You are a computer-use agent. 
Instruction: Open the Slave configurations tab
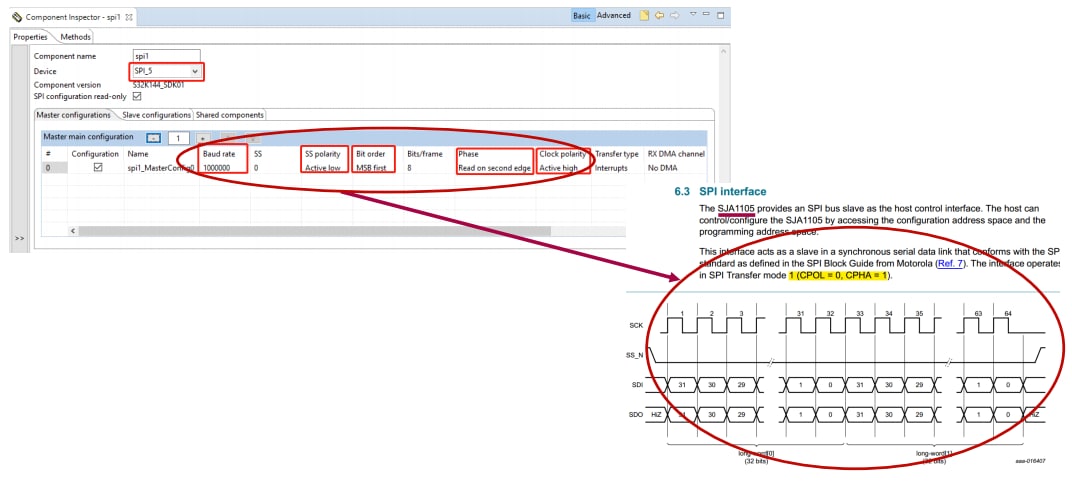coord(156,115)
